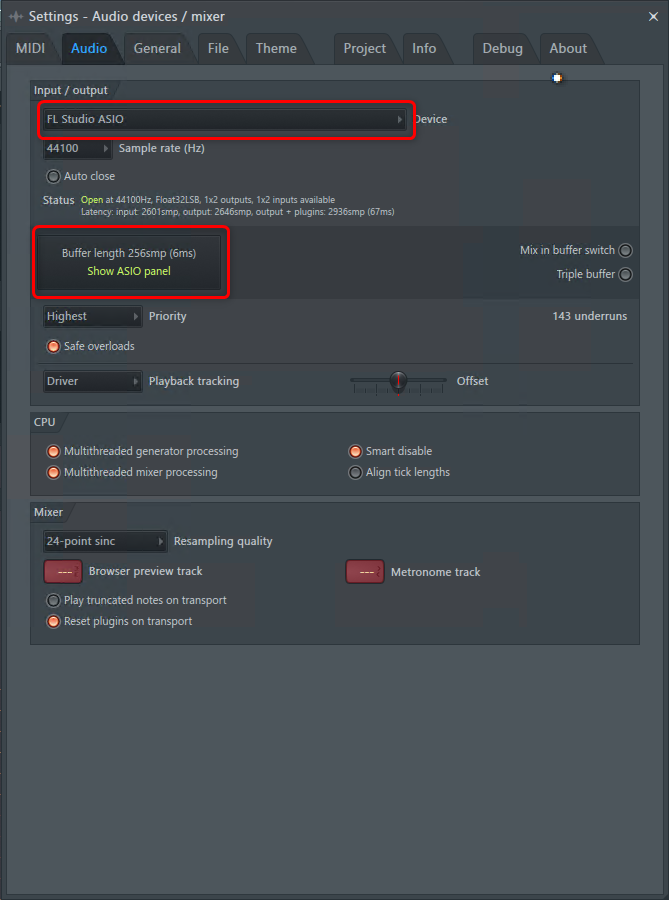This screenshot has height=900, width=669.
Task: Go to the Theme tab
Action: pos(275,48)
